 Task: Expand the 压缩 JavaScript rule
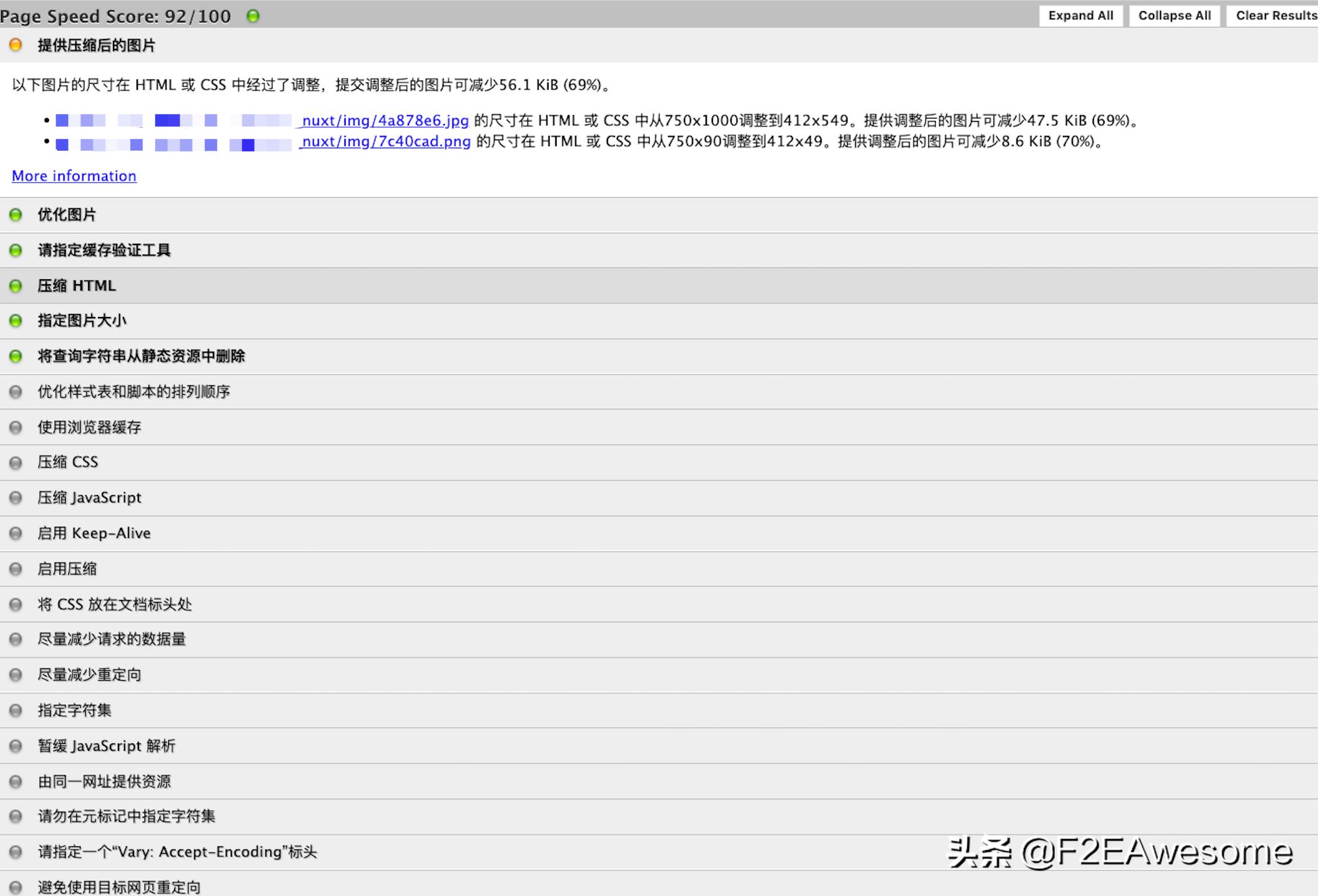[x=89, y=498]
